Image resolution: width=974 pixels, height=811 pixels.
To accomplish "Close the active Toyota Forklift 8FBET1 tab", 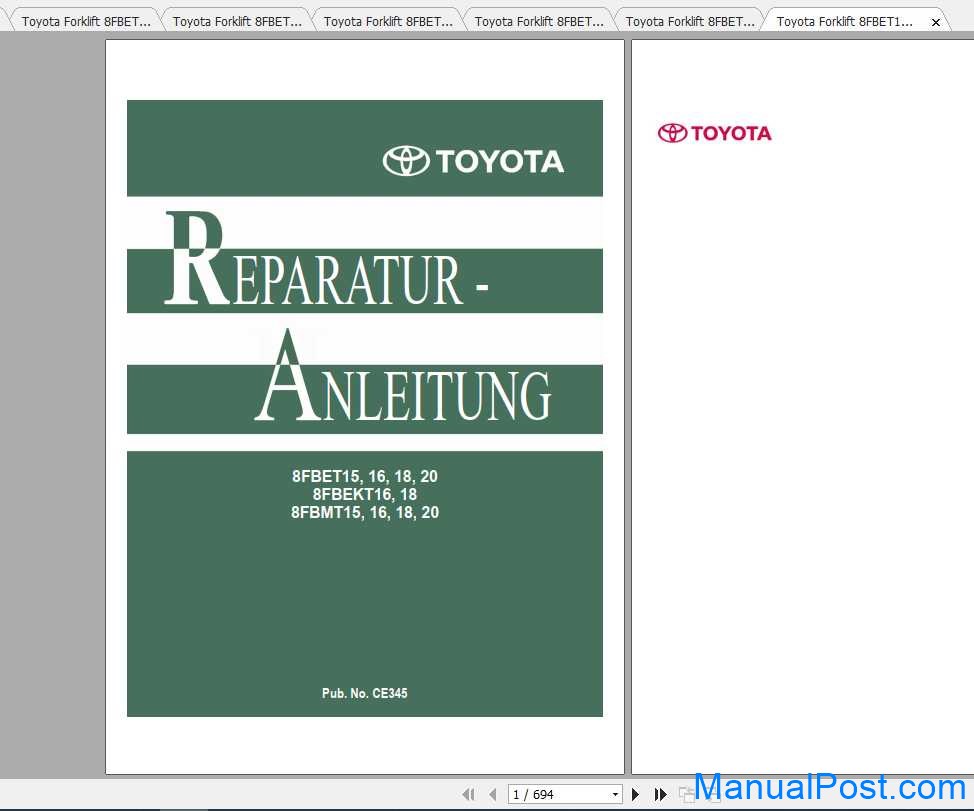I will pos(935,22).
